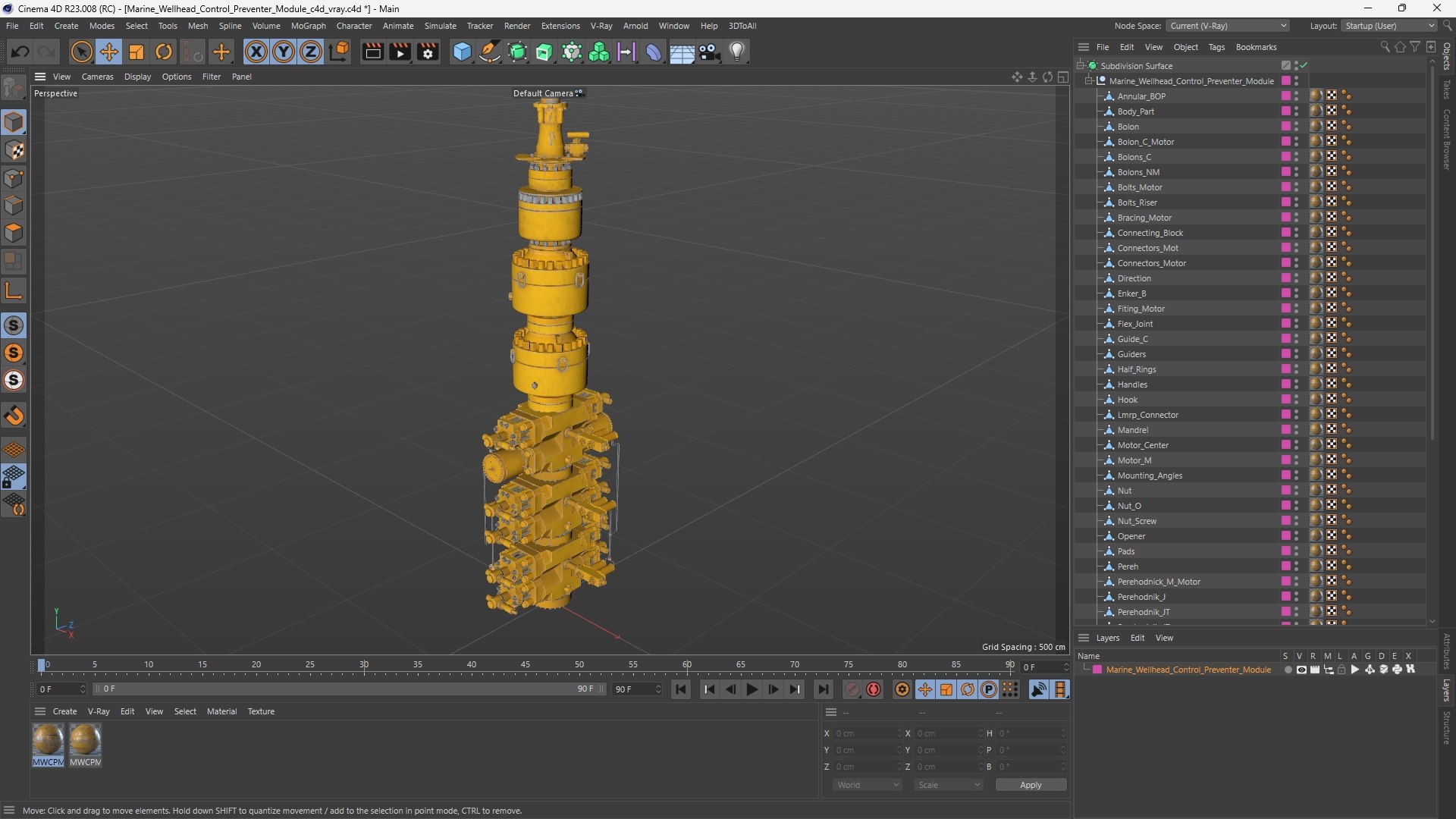
Task: Toggle visibility dots of Annular_BOP object
Action: click(x=1297, y=96)
